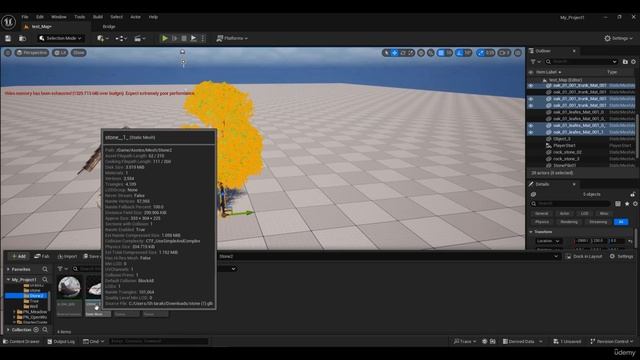Open the Outliner settings gear
This screenshot has height=360, width=640.
coord(633,62)
